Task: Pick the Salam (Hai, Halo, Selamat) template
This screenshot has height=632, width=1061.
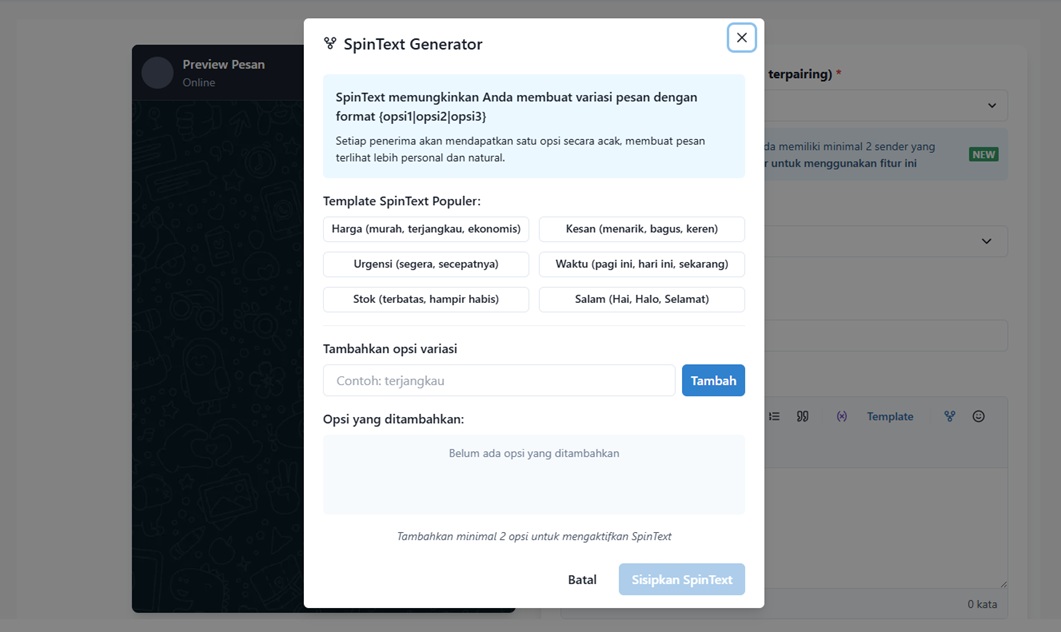Action: 642,299
